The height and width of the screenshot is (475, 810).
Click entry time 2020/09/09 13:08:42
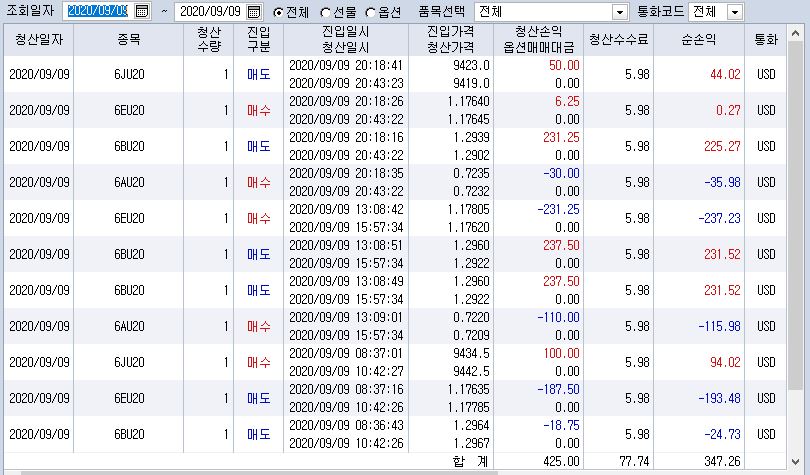(x=346, y=210)
